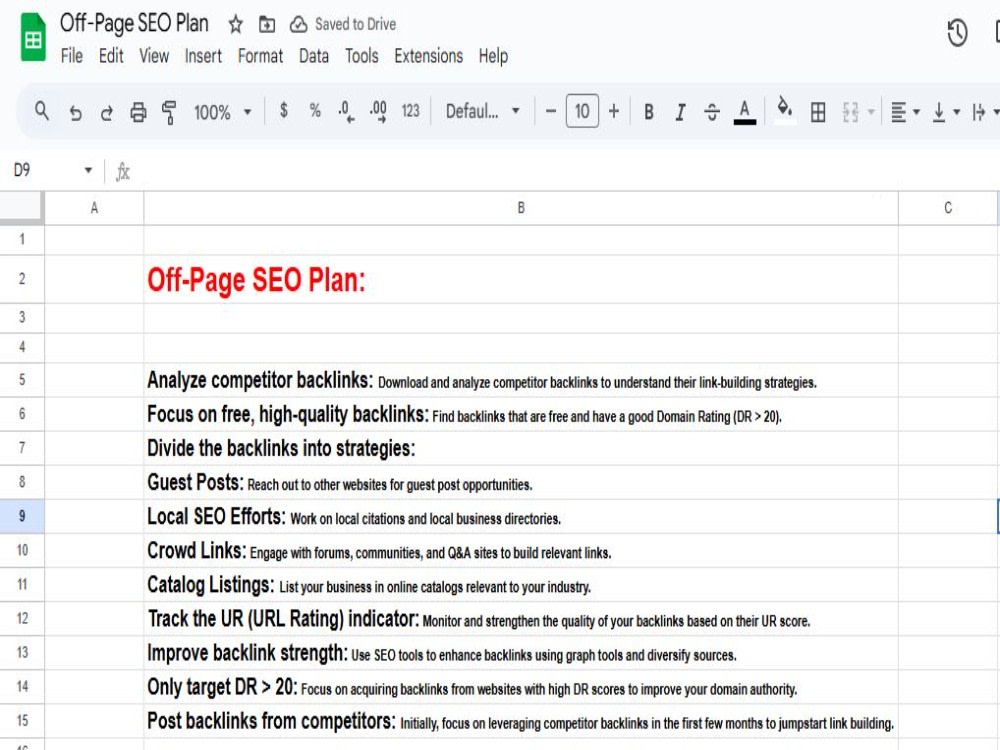Select column A header
1000x750 pixels.
94,208
